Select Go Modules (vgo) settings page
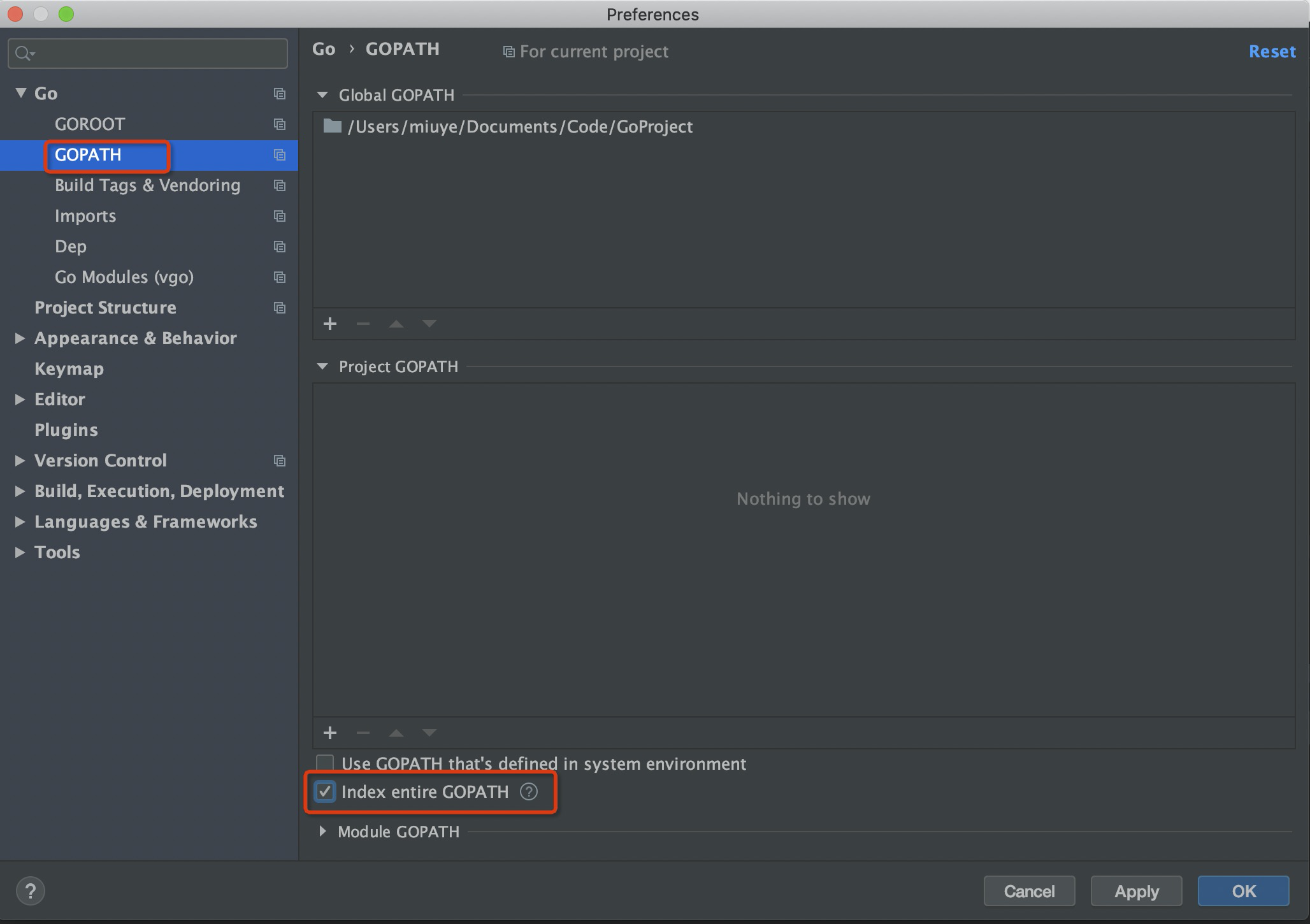This screenshot has height=924, width=1310. [x=124, y=277]
